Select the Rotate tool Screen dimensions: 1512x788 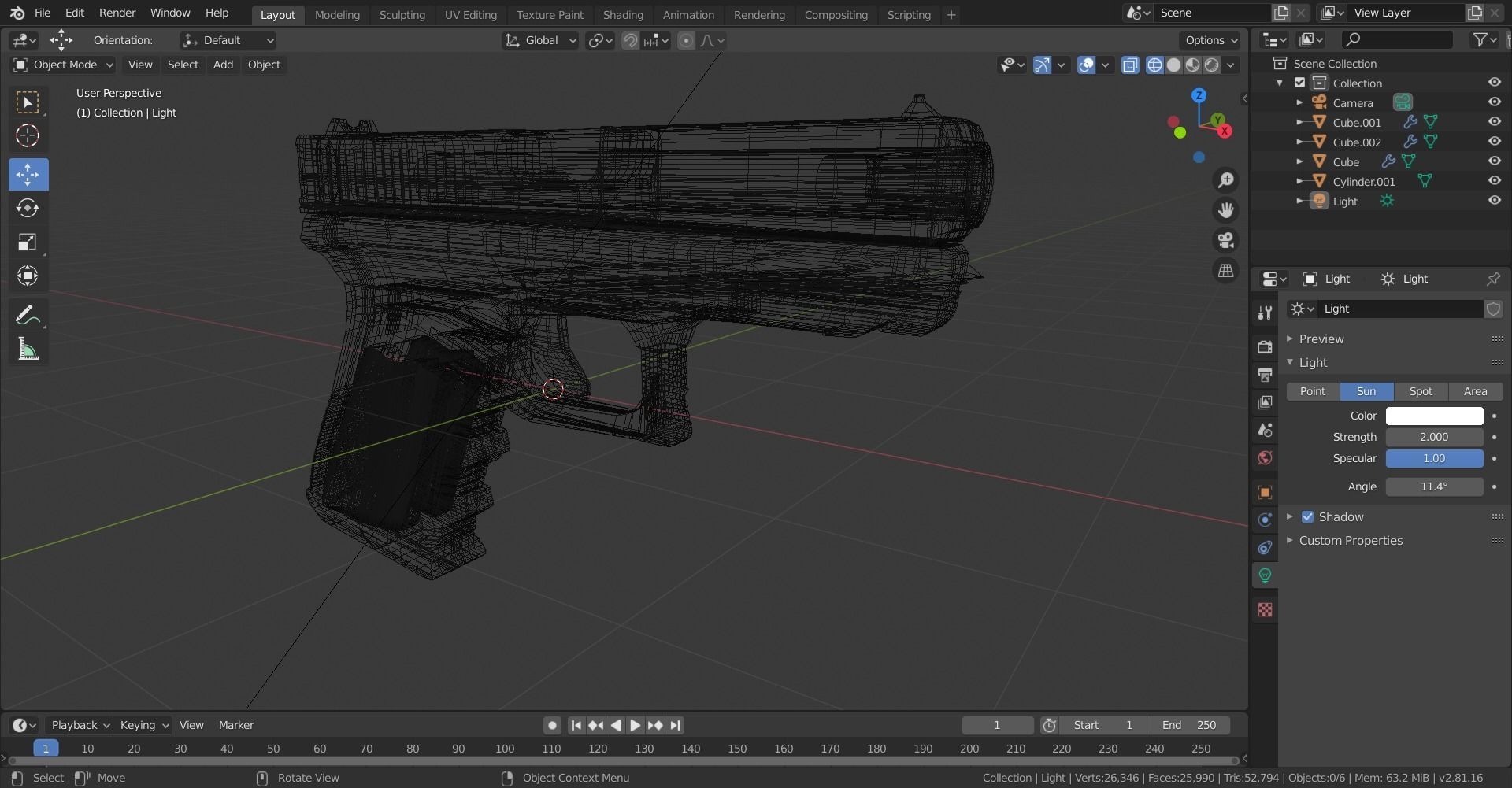point(28,208)
